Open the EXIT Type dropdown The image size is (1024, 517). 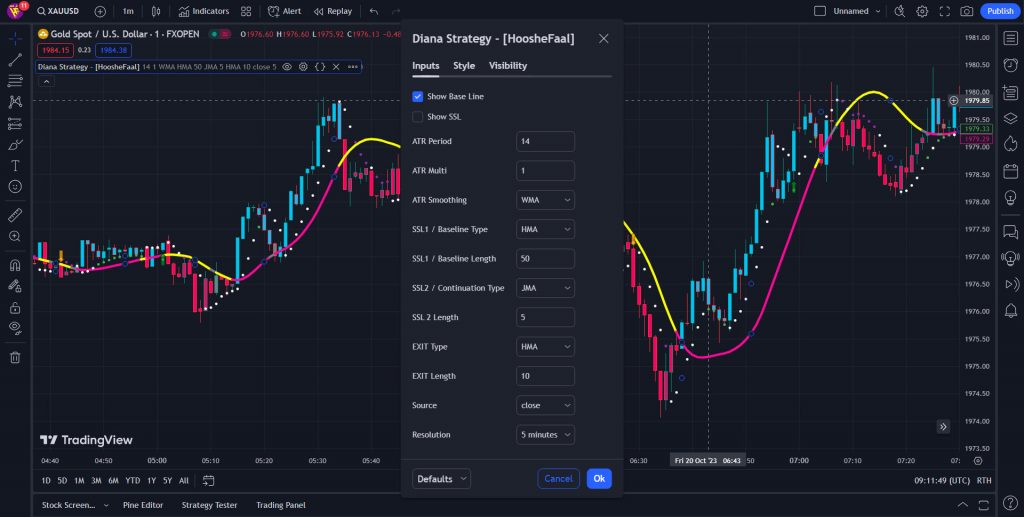click(x=545, y=347)
